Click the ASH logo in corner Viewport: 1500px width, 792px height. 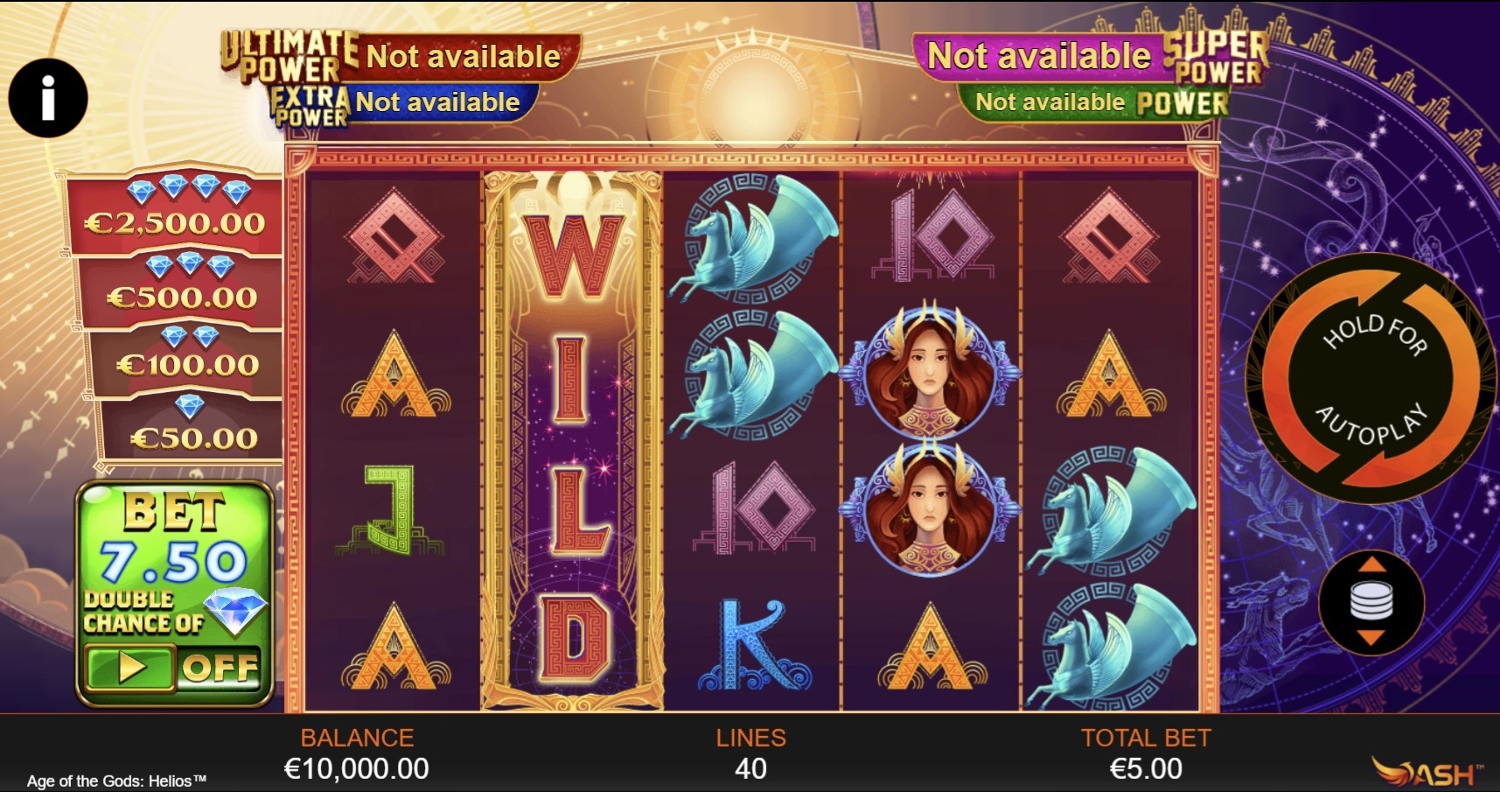(1426, 771)
